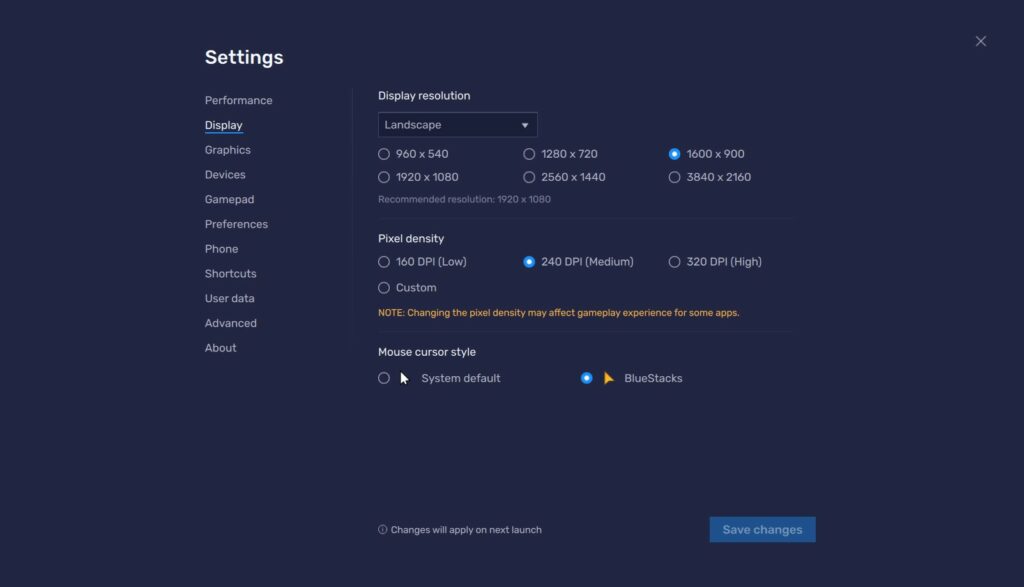Open the Shortcuts settings section
This screenshot has width=1024, height=587.
(230, 273)
